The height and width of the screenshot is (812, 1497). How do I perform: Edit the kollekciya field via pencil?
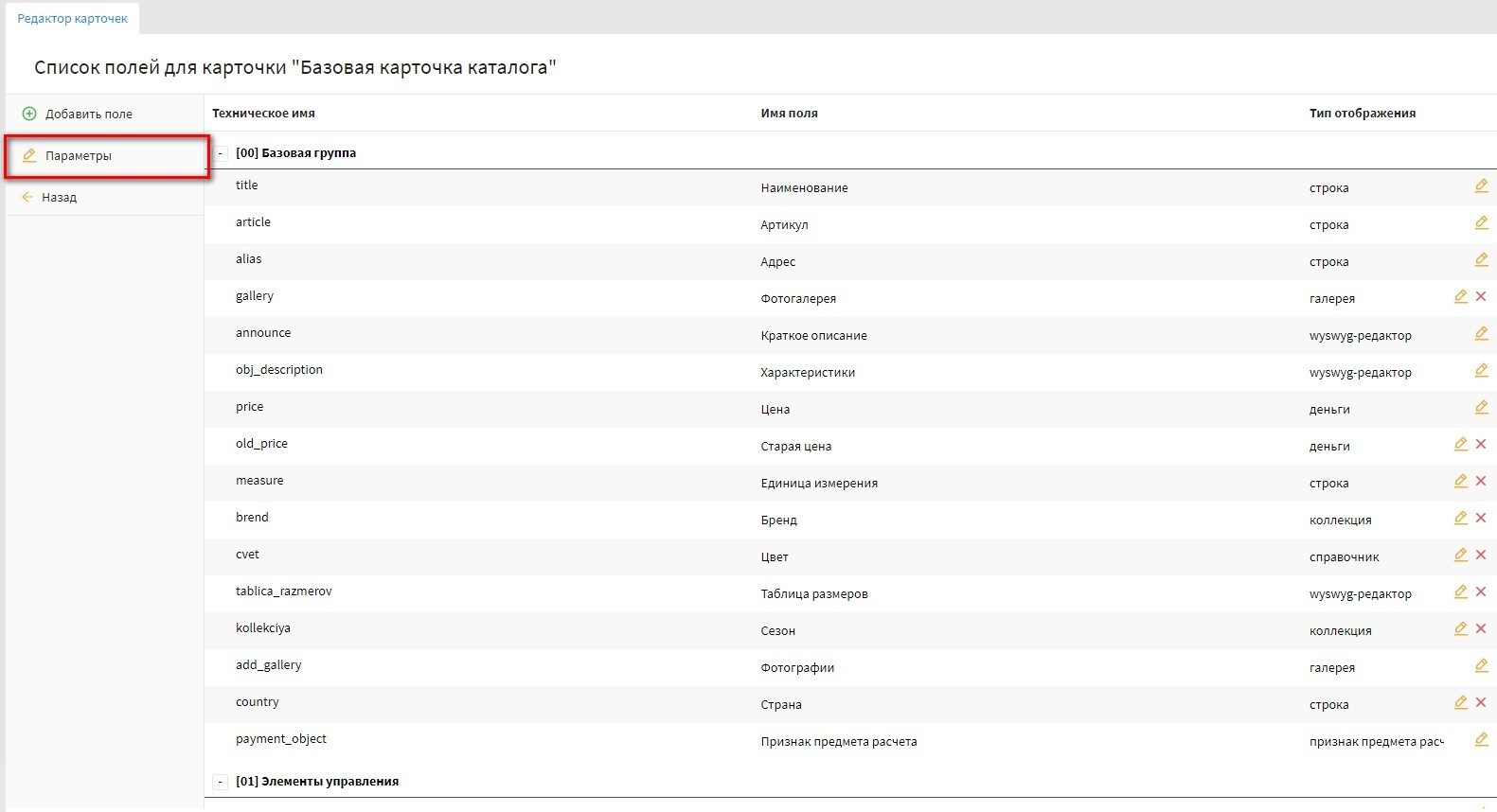tap(1460, 628)
